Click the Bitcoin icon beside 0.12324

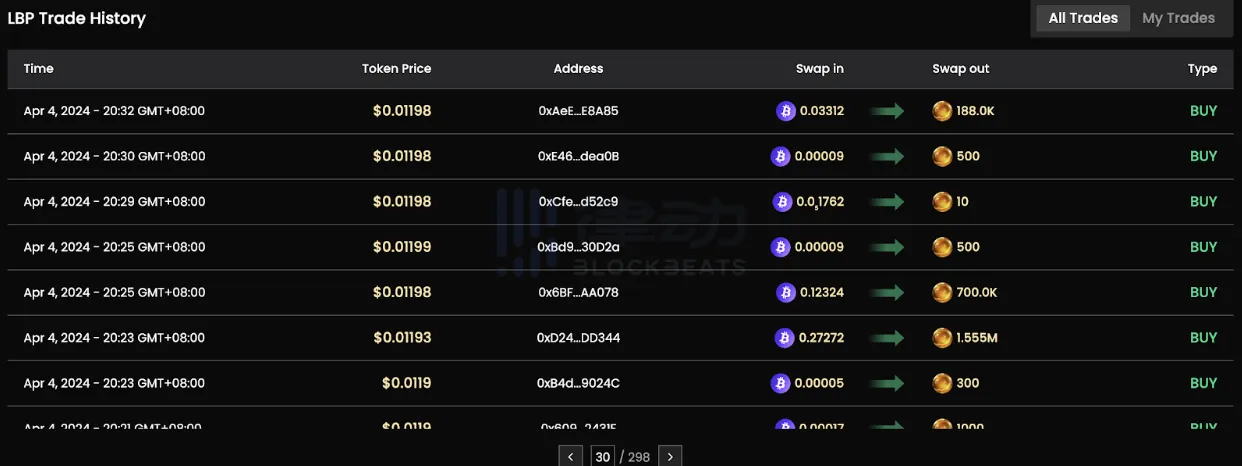(786, 293)
